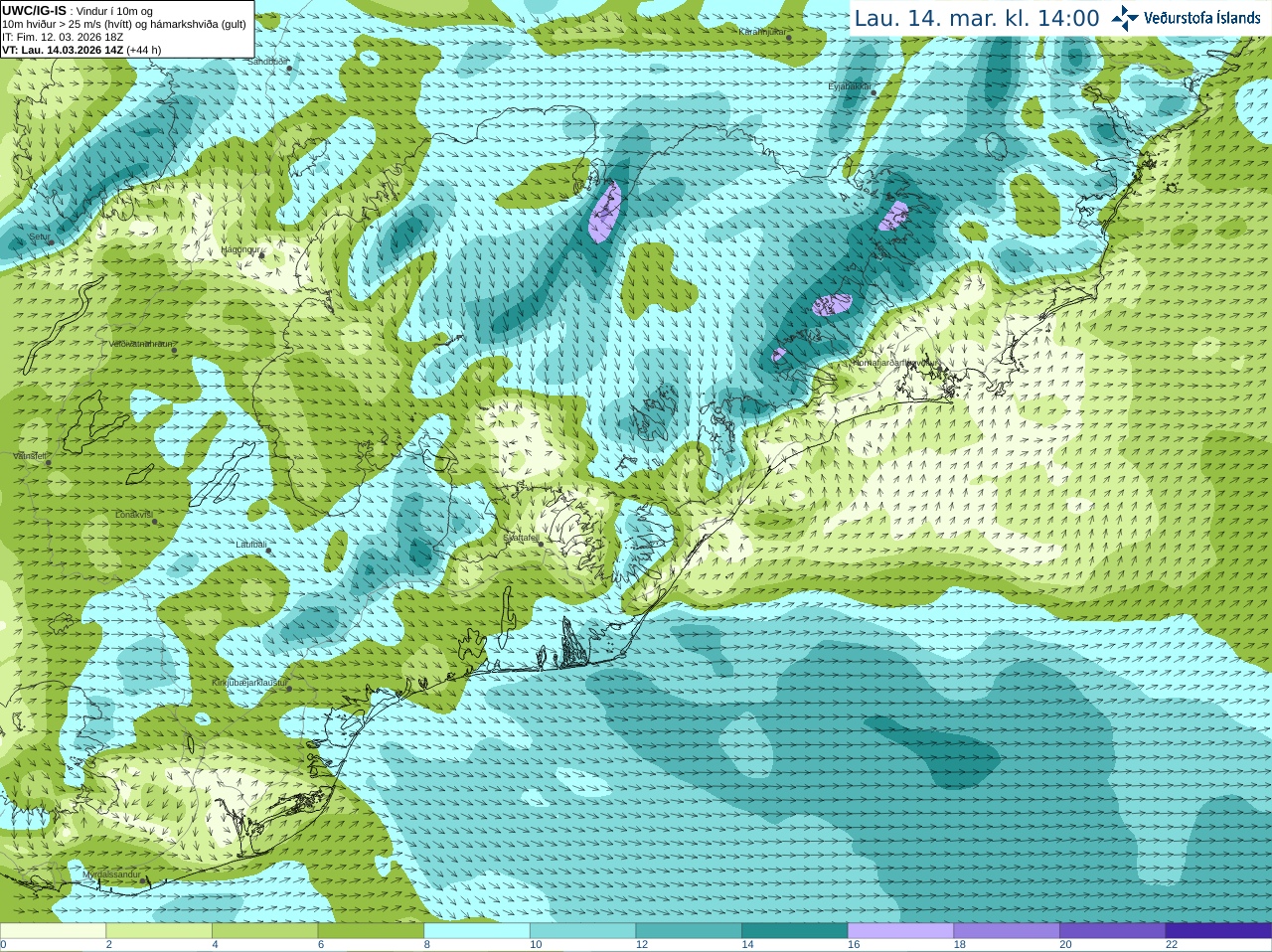Click the 'Veðurstofa Íslands' name text
The height and width of the screenshot is (952, 1272).
click(x=1202, y=18)
